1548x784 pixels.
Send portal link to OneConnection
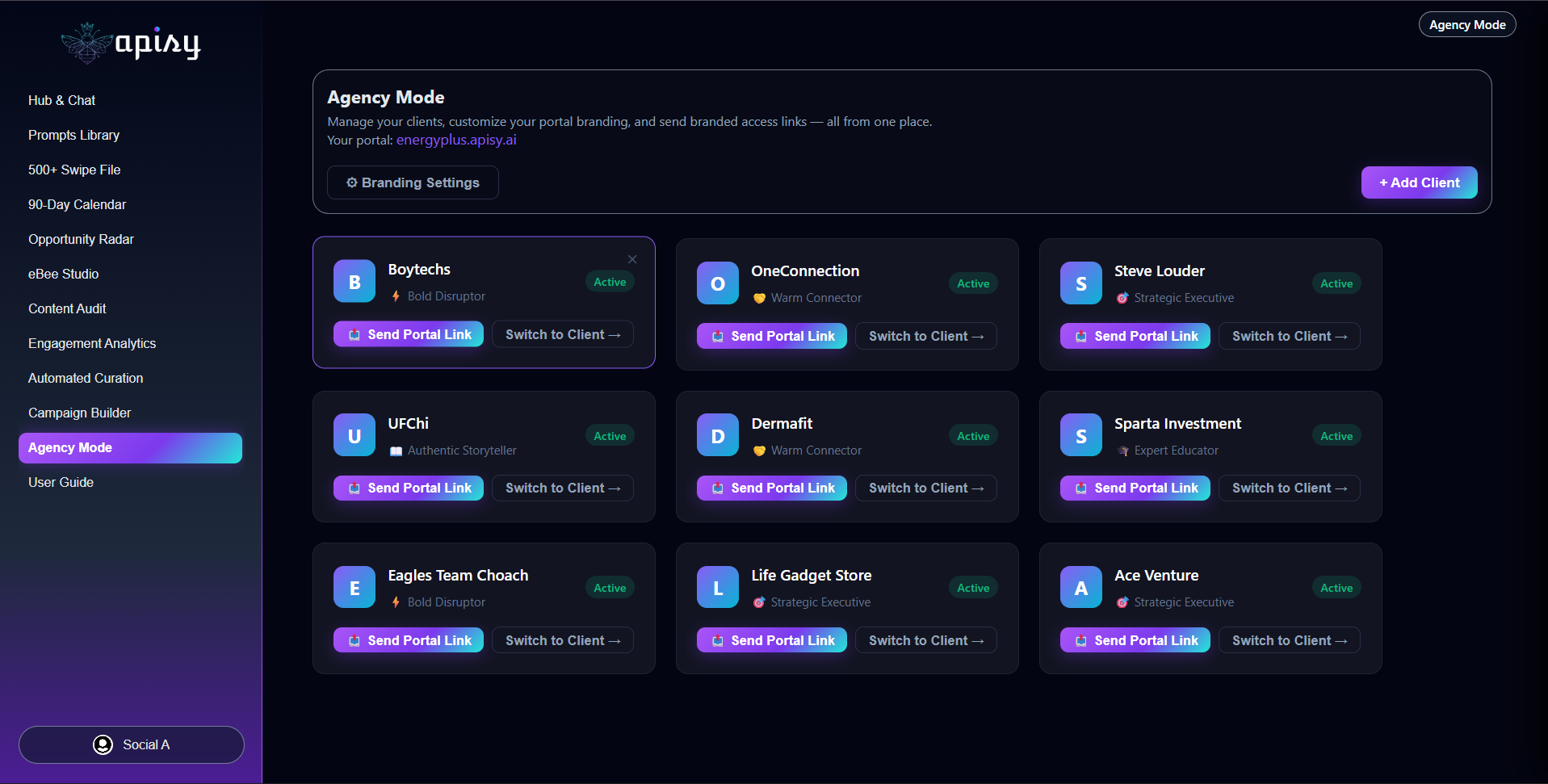[772, 336]
